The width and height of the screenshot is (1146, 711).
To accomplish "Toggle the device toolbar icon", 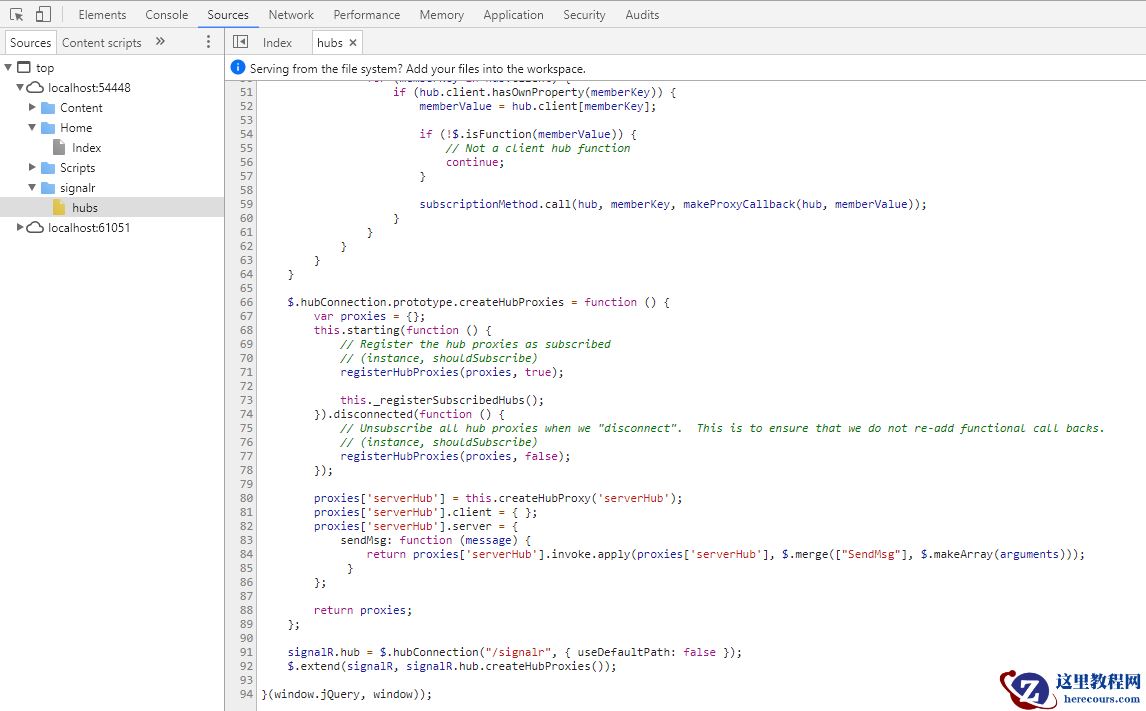I will coord(43,14).
